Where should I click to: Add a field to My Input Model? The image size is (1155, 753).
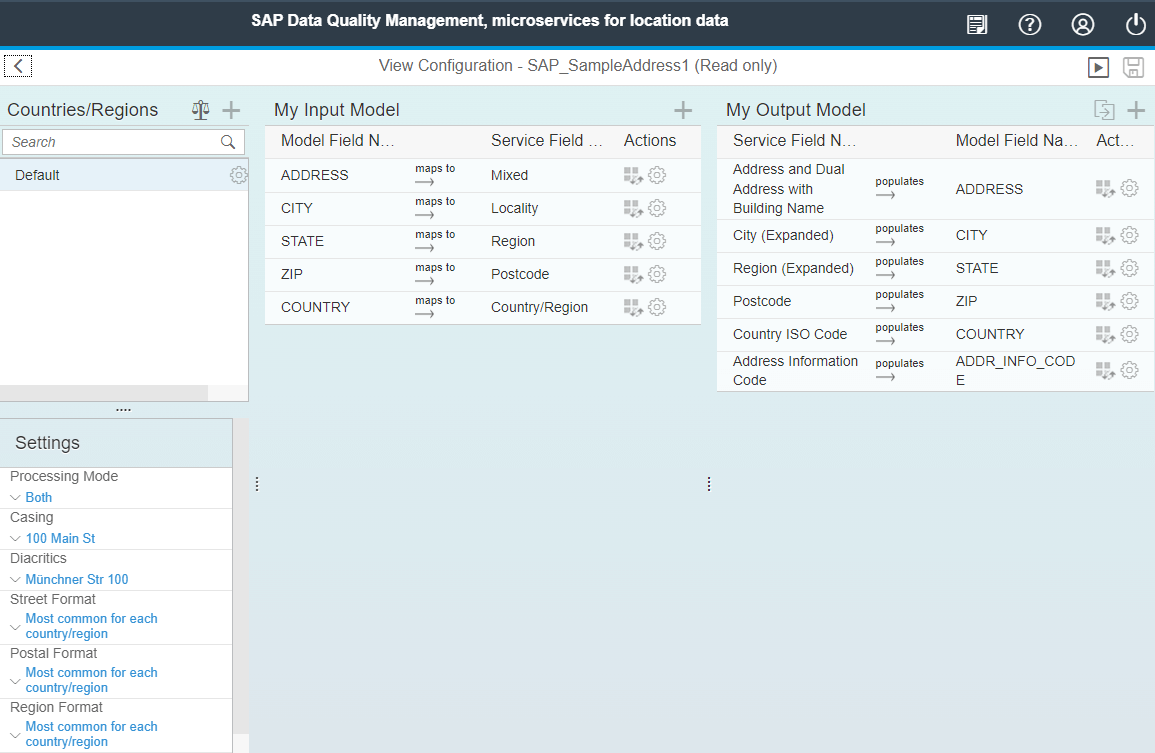click(683, 110)
